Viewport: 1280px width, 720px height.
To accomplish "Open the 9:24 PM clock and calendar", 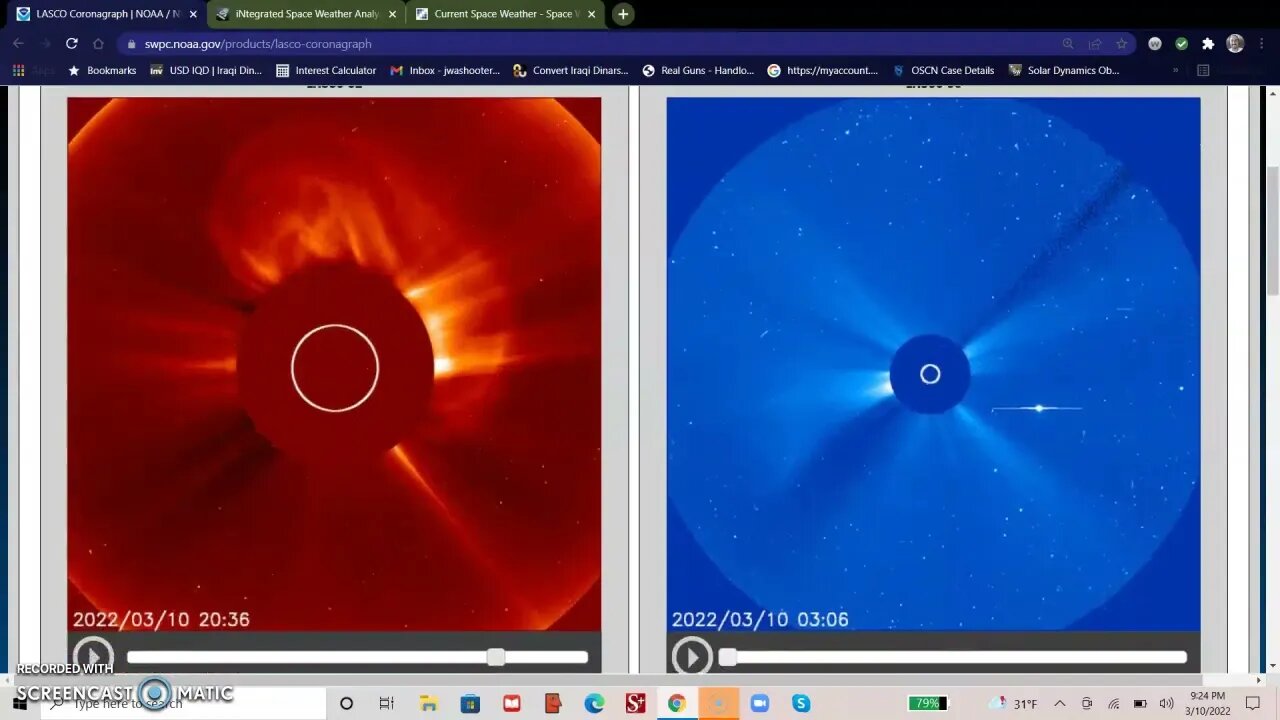I will 1208,704.
